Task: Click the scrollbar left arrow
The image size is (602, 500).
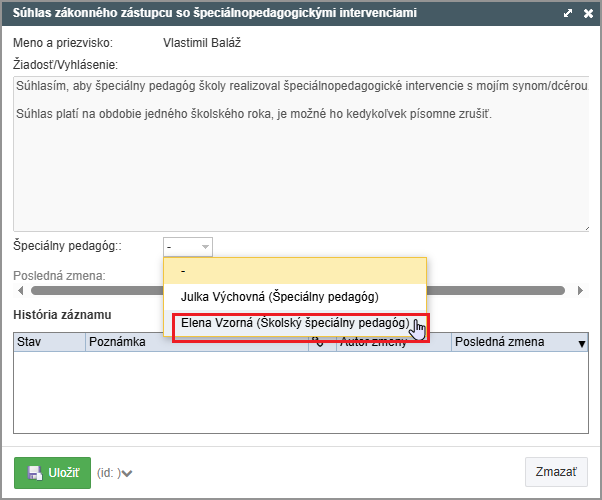Action: 20,291
